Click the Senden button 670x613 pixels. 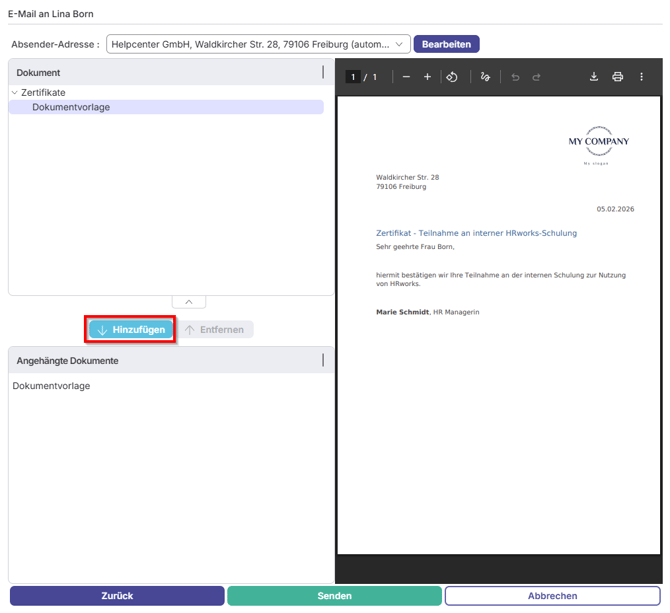334,596
